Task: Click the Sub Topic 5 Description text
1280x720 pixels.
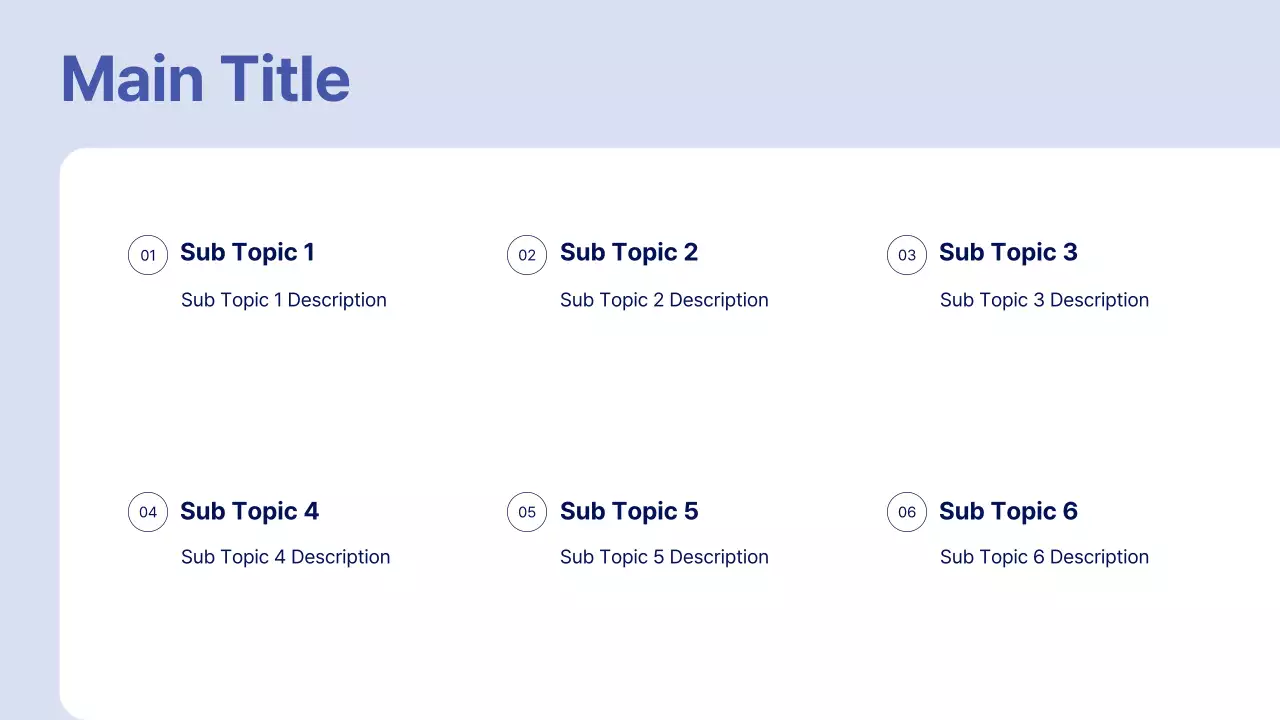Action: [664, 557]
